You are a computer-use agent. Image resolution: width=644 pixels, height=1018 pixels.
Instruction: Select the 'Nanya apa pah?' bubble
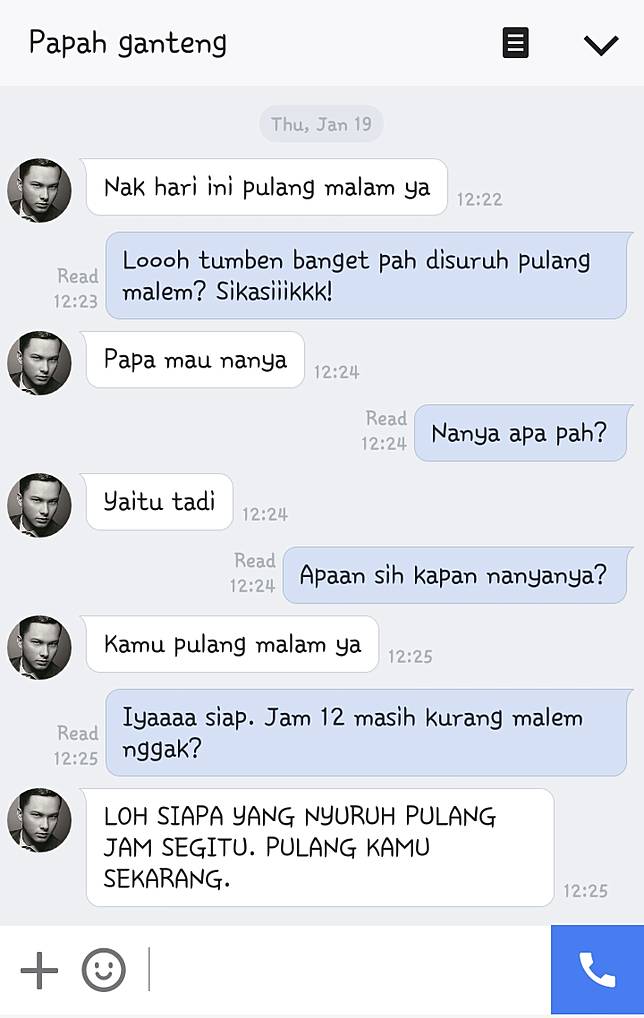click(521, 432)
